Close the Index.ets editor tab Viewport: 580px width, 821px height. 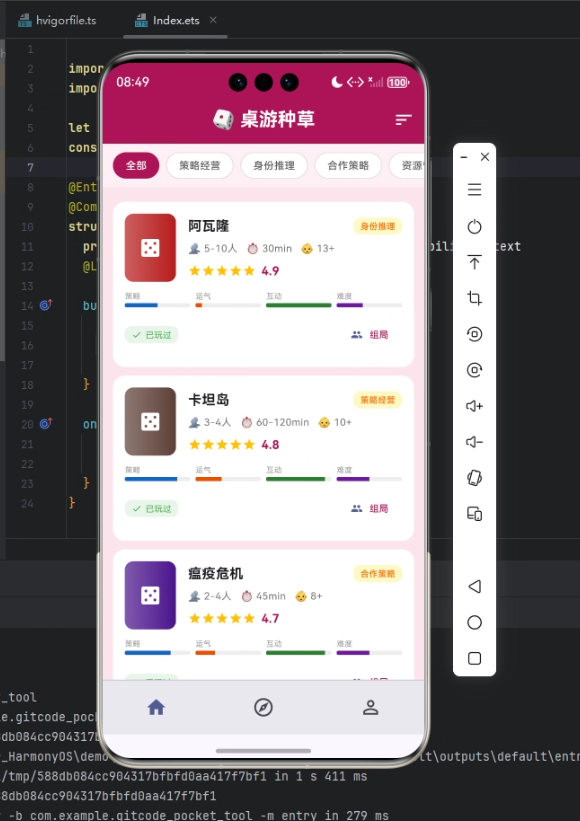(x=213, y=20)
